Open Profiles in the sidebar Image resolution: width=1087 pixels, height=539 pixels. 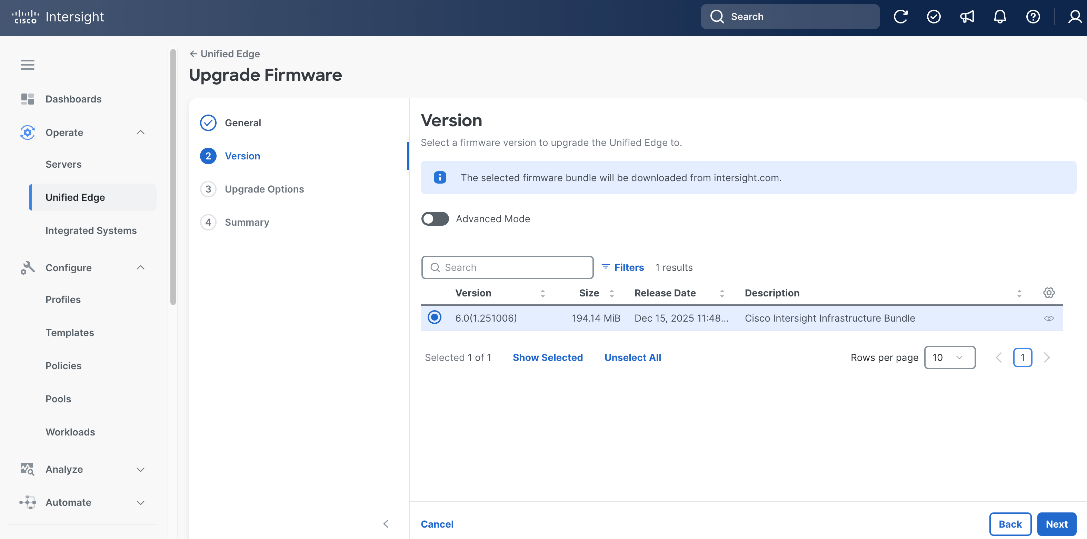63,299
